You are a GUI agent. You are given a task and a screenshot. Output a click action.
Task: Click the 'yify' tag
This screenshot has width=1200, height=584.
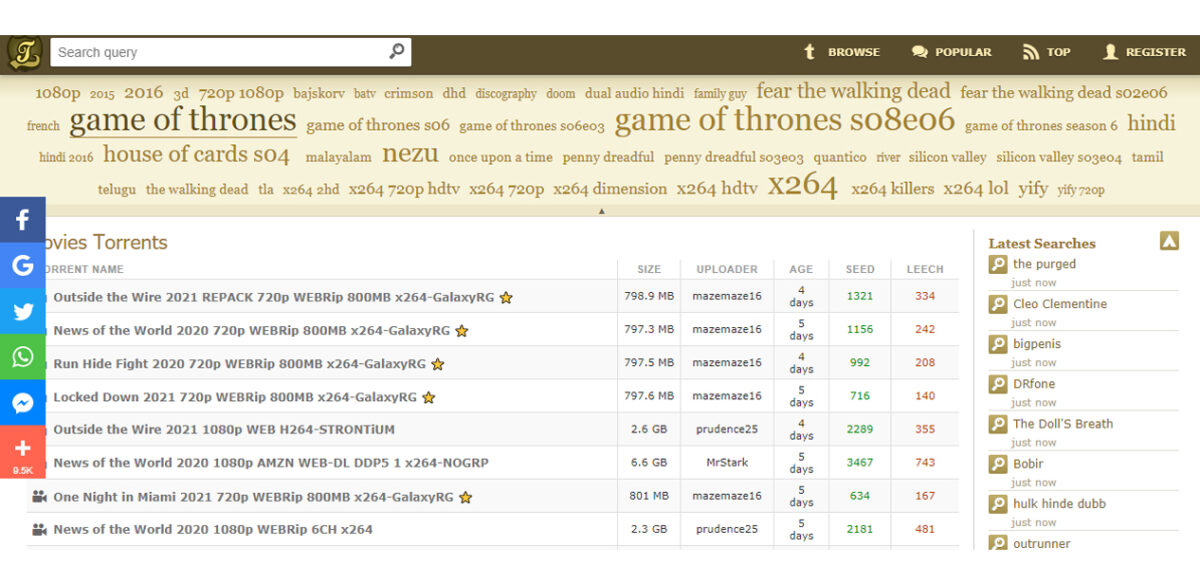(1033, 188)
